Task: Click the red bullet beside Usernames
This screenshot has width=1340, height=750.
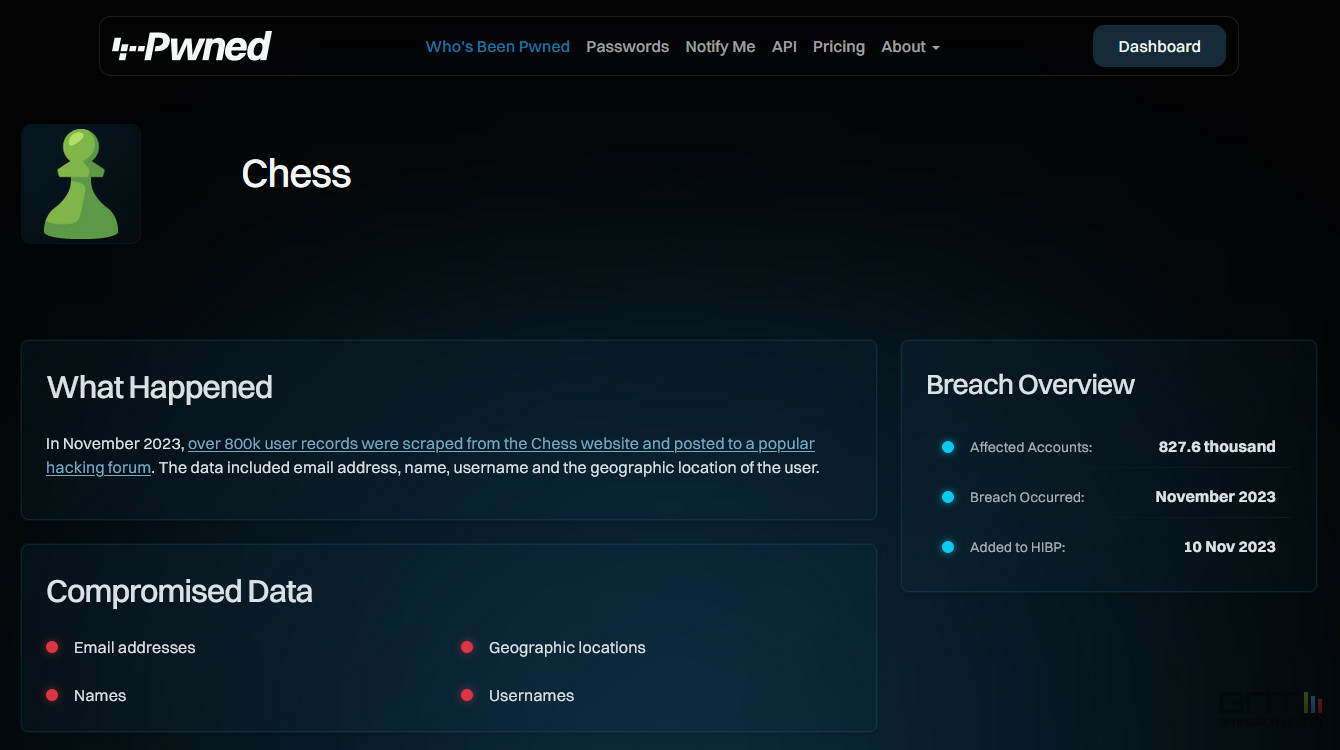Action: click(x=467, y=695)
